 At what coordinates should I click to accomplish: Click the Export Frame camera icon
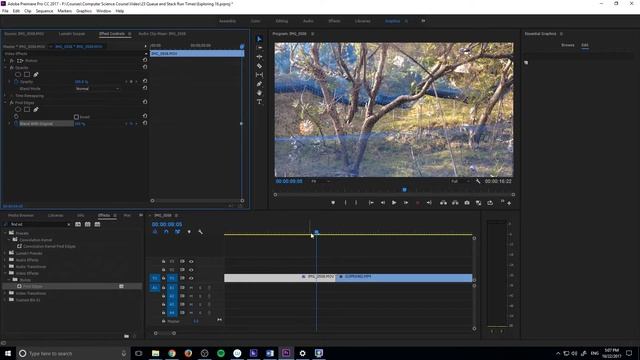pyautogui.click(x=467, y=202)
